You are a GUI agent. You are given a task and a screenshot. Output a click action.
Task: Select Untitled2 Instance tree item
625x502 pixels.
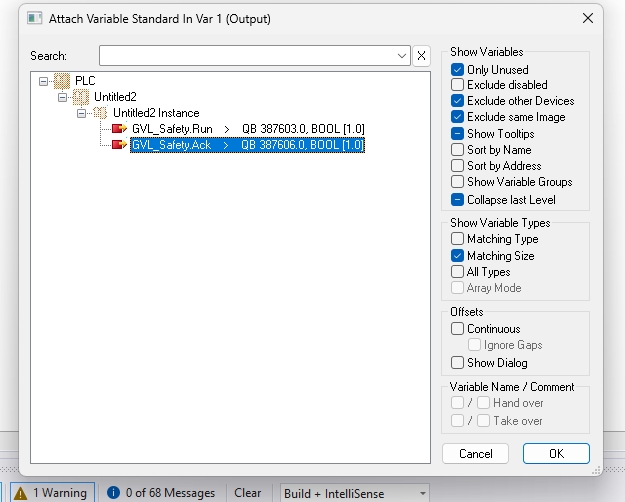click(x=156, y=113)
